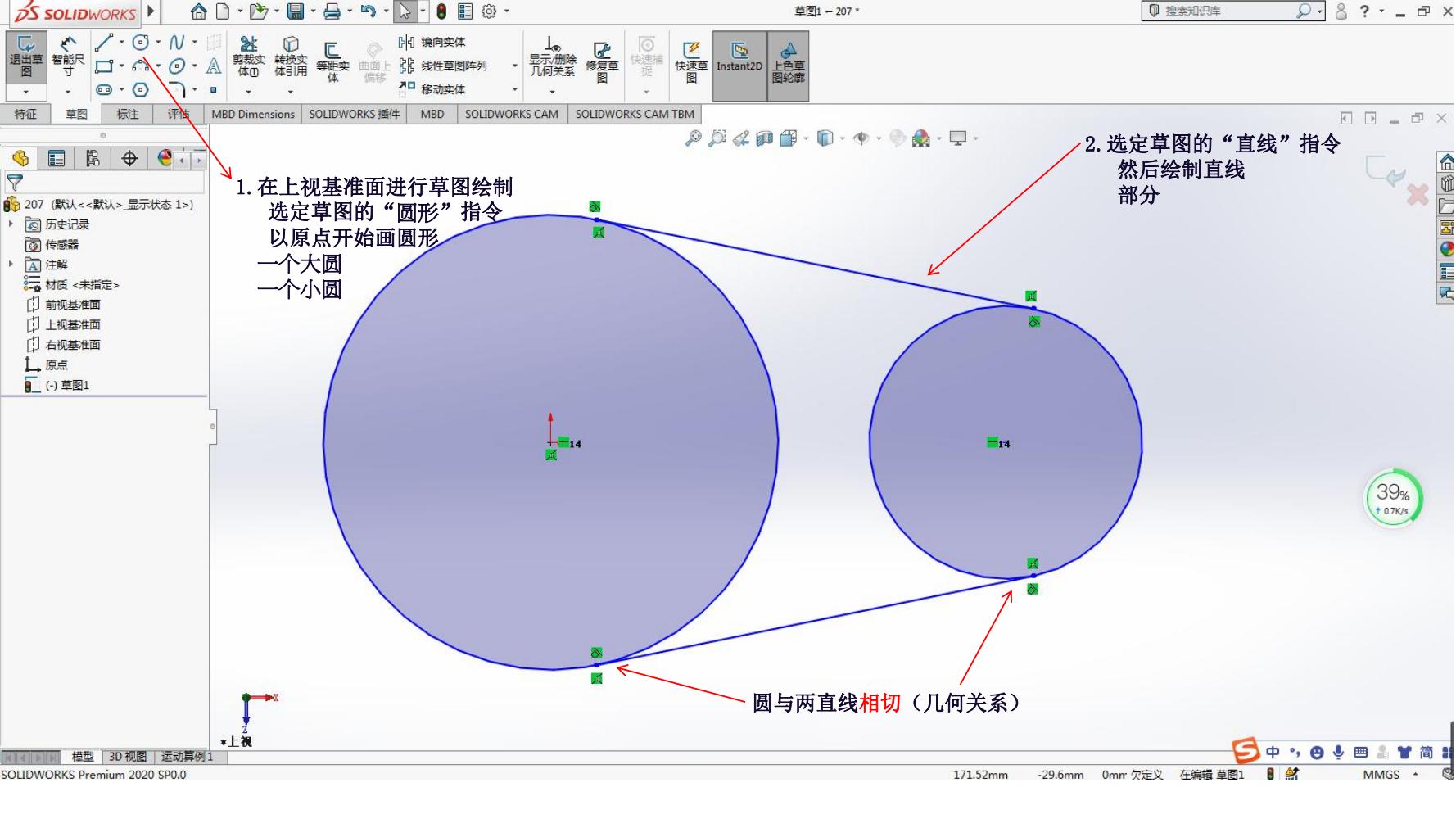Select the Polygon sketch tool

[141, 89]
